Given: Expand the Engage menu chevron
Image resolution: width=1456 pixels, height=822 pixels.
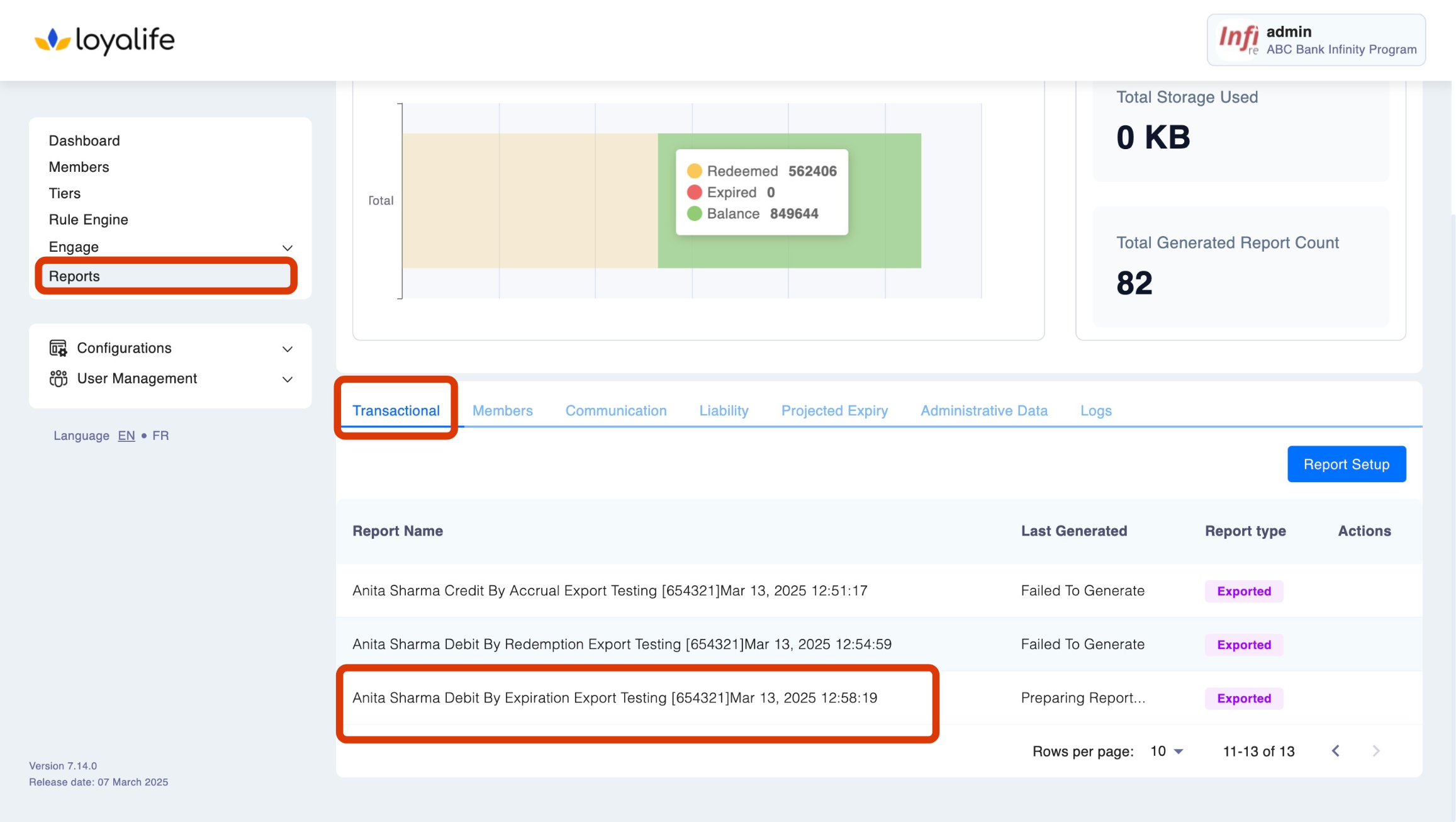Looking at the screenshot, I should point(288,247).
